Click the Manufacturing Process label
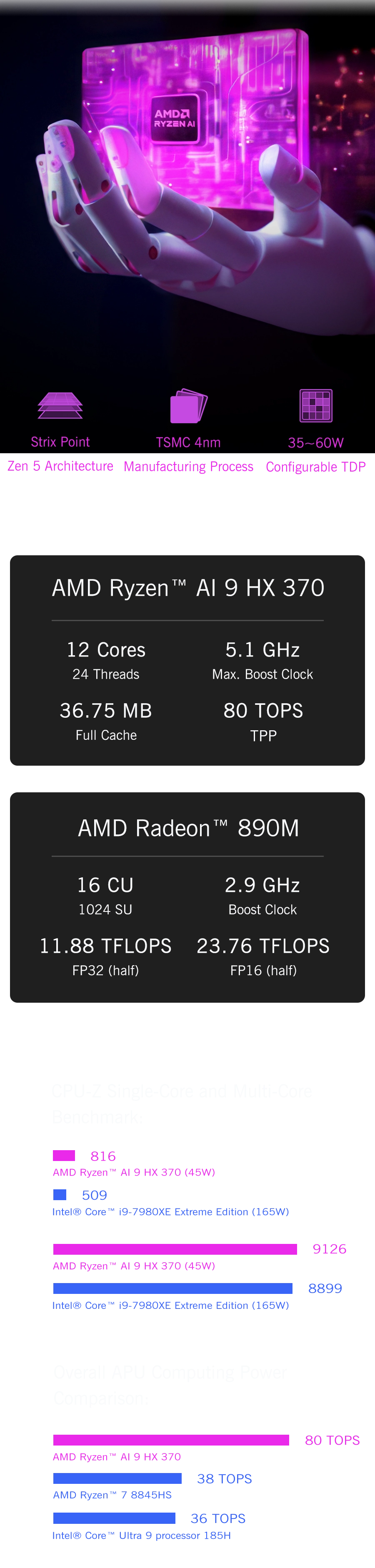The height and width of the screenshot is (1568, 375). (188, 467)
